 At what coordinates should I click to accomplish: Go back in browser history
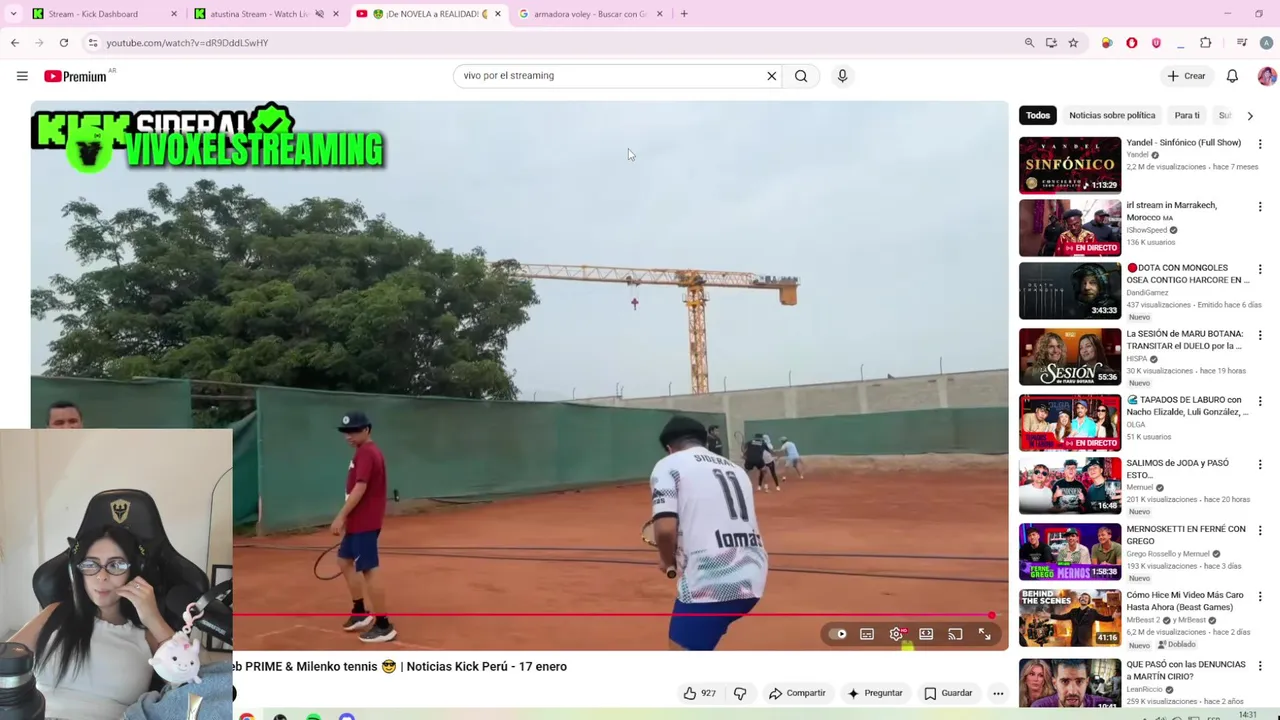(15, 43)
